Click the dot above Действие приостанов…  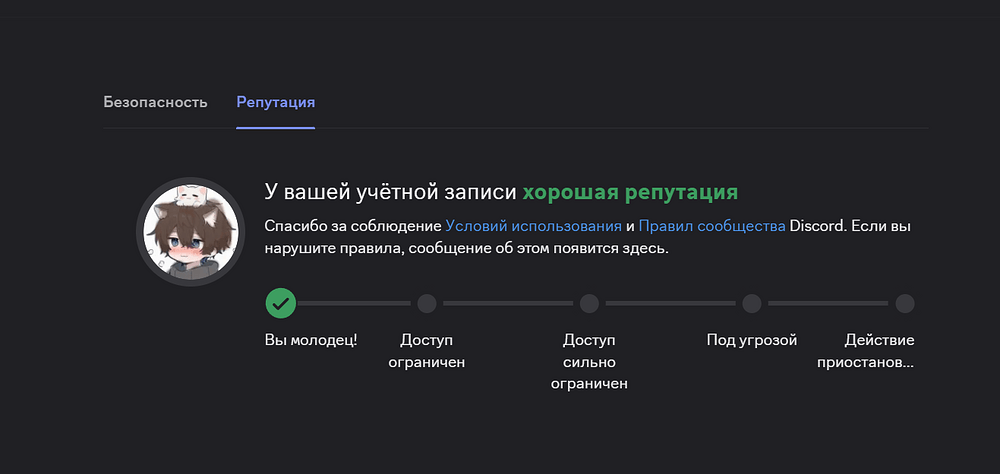pyautogui.click(x=905, y=303)
